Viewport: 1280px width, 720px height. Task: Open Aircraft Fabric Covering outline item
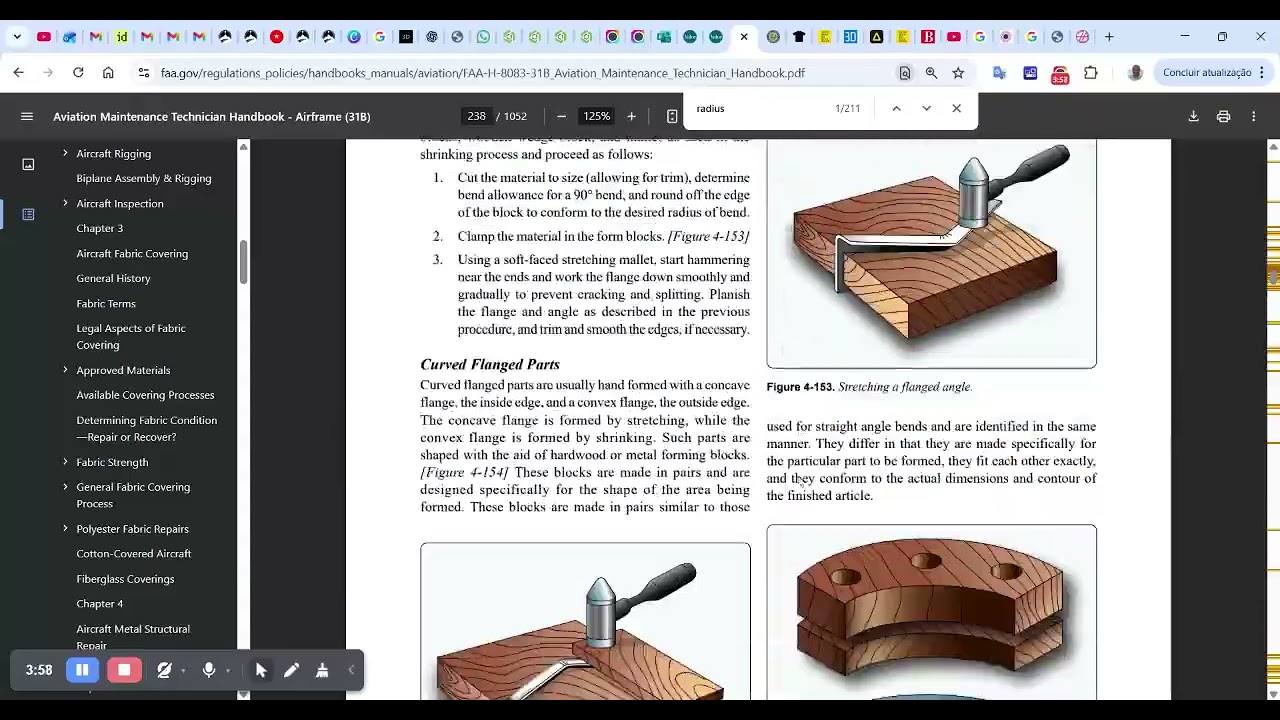(x=132, y=253)
